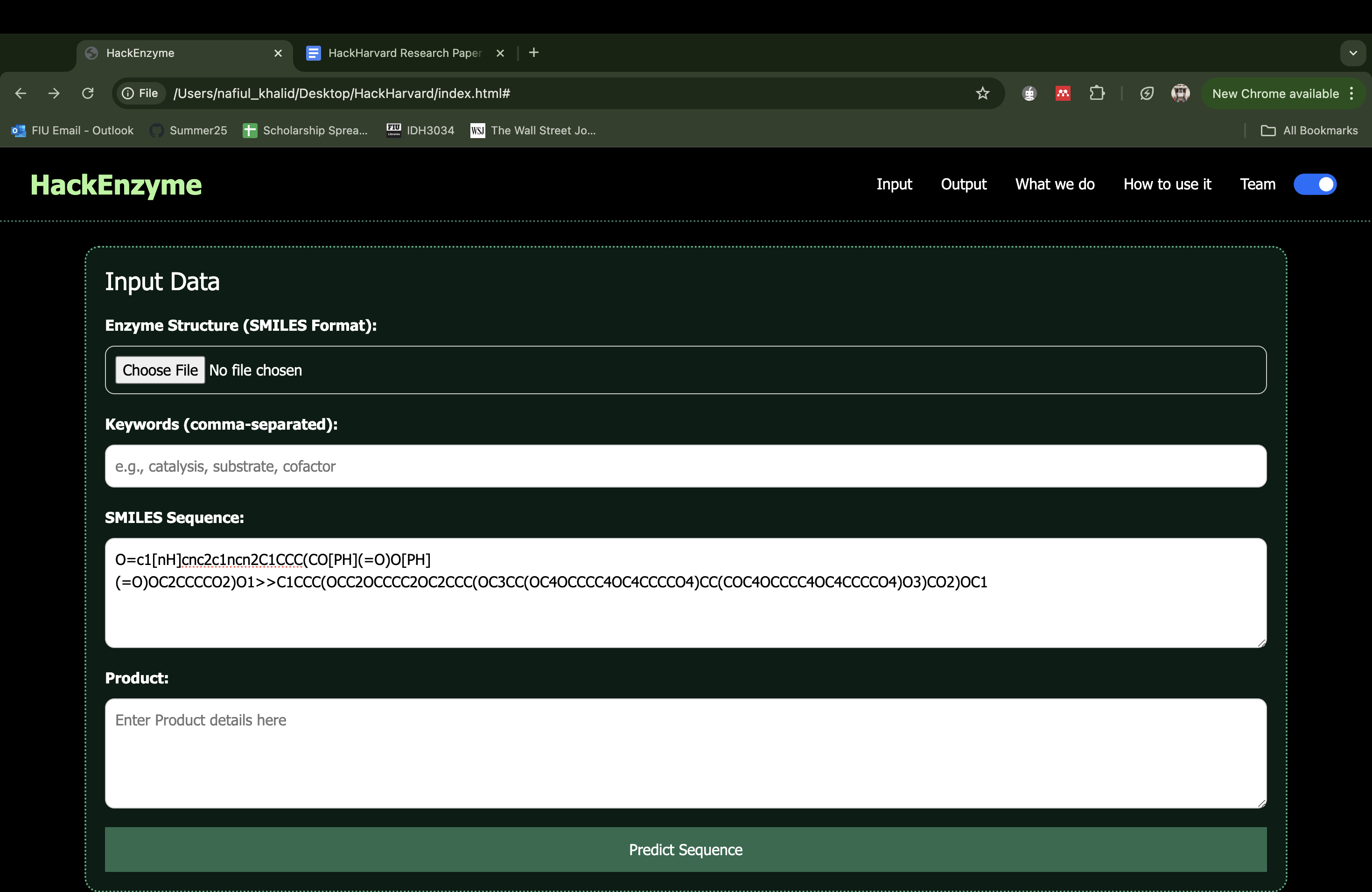Screen dimensions: 1372x892
Task: Open the Extensions puzzle icon
Action: 1097,93
